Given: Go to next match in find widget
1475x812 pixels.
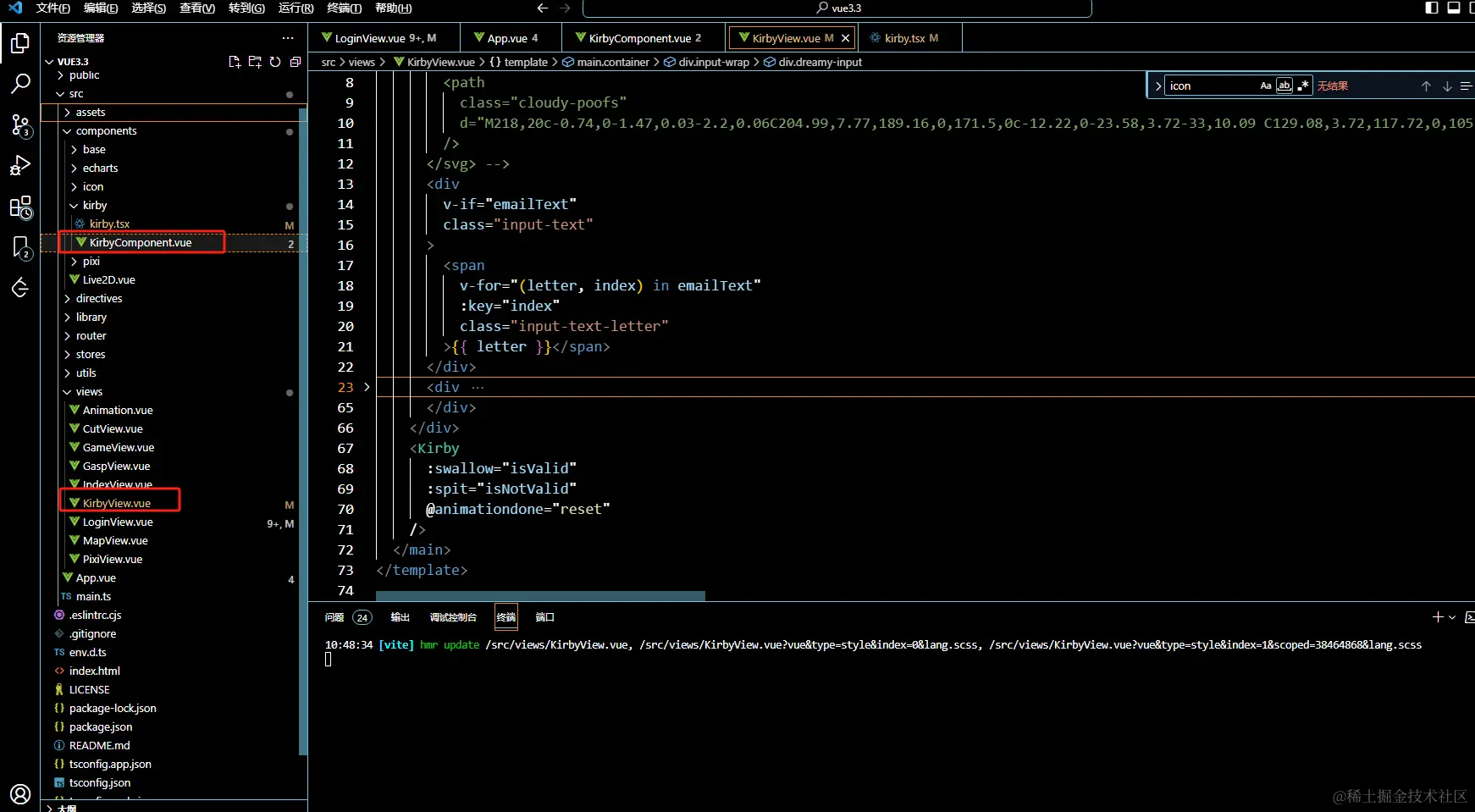Looking at the screenshot, I should click(1447, 86).
